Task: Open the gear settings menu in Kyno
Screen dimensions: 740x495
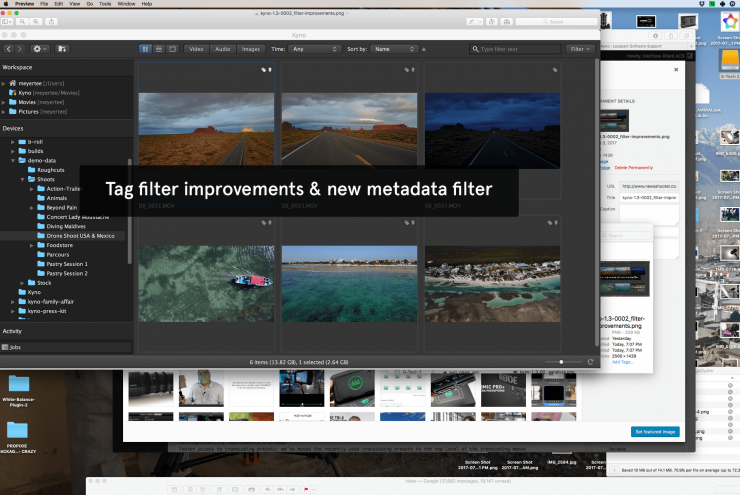Action: point(40,48)
